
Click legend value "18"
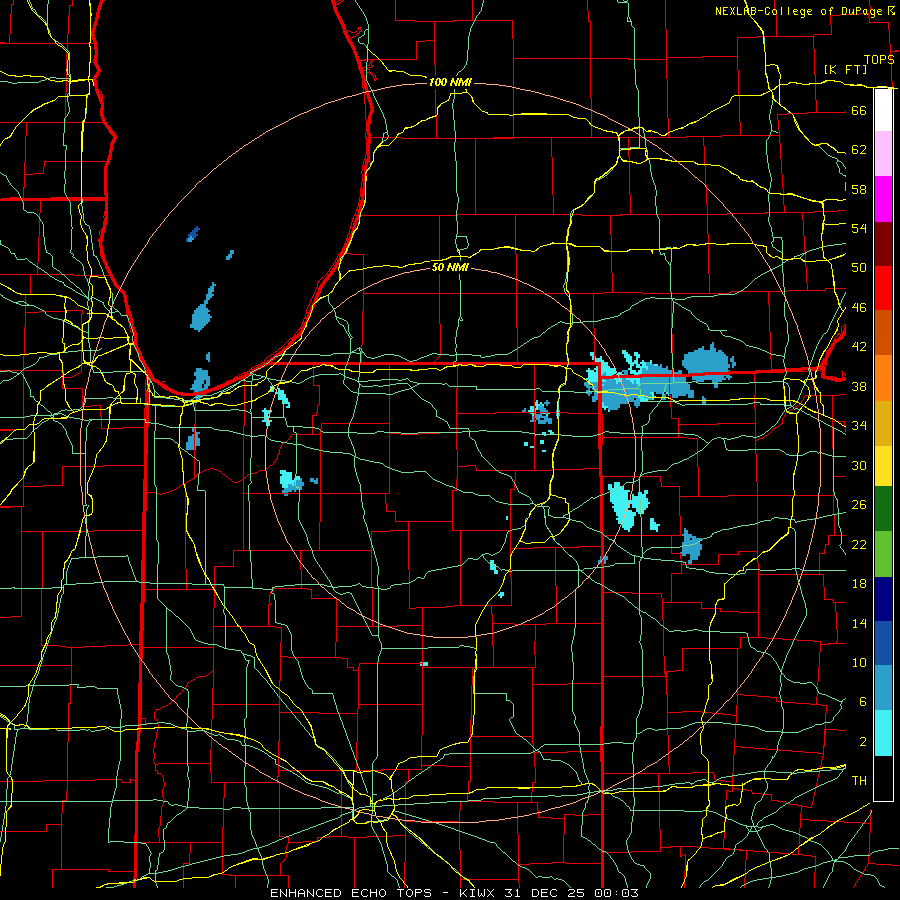[859, 584]
